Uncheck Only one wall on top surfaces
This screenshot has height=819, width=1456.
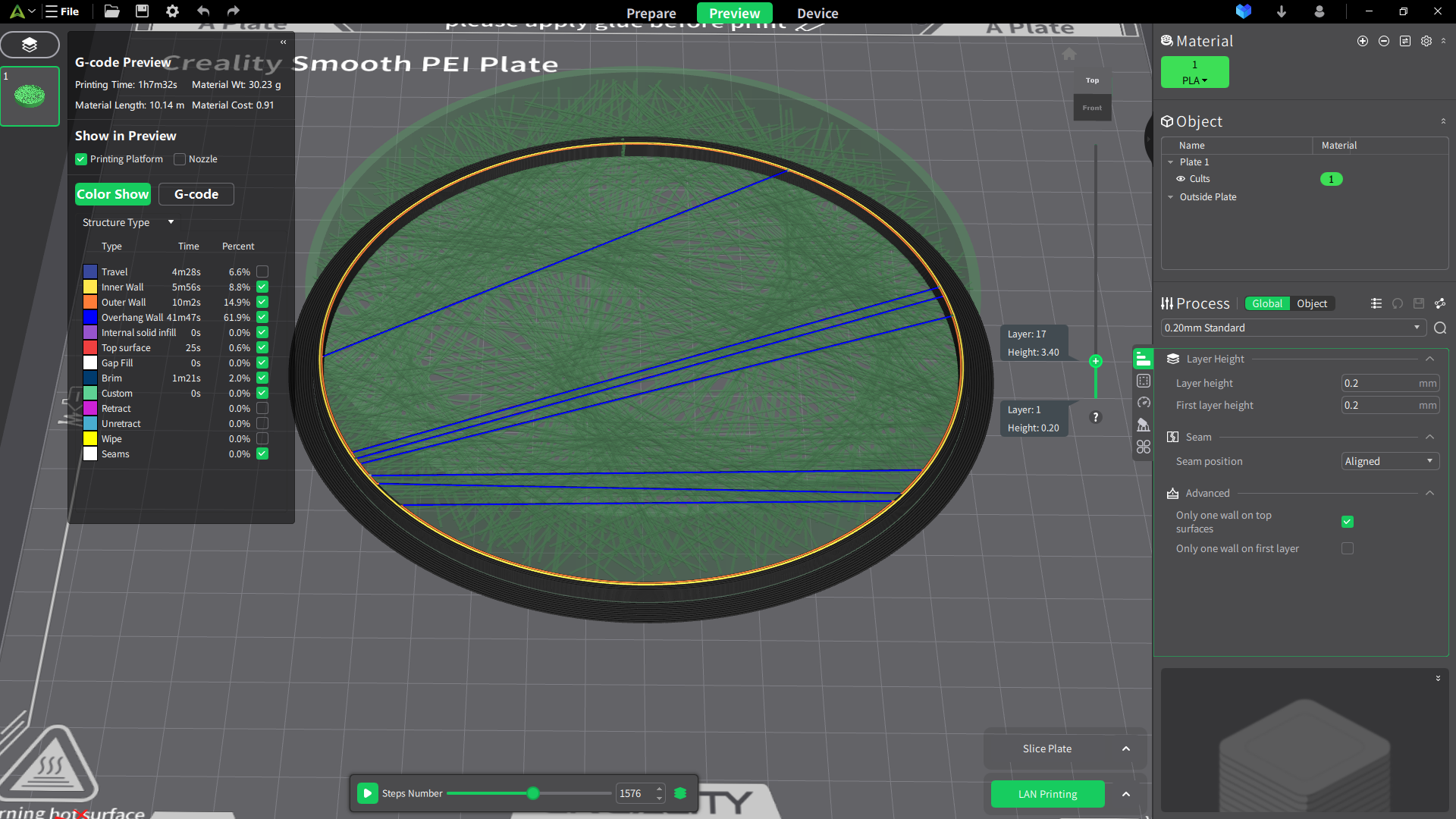1348,522
